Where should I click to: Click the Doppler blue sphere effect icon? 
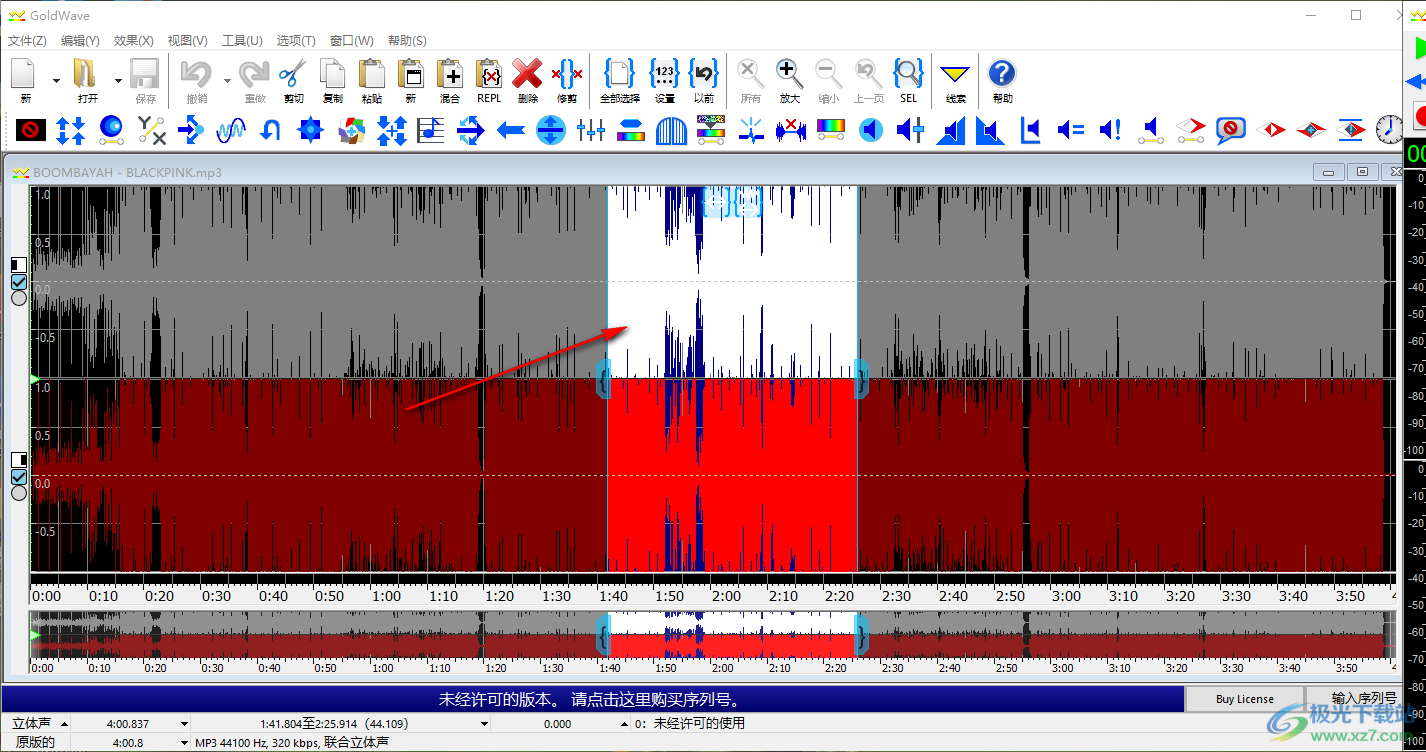pos(111,129)
